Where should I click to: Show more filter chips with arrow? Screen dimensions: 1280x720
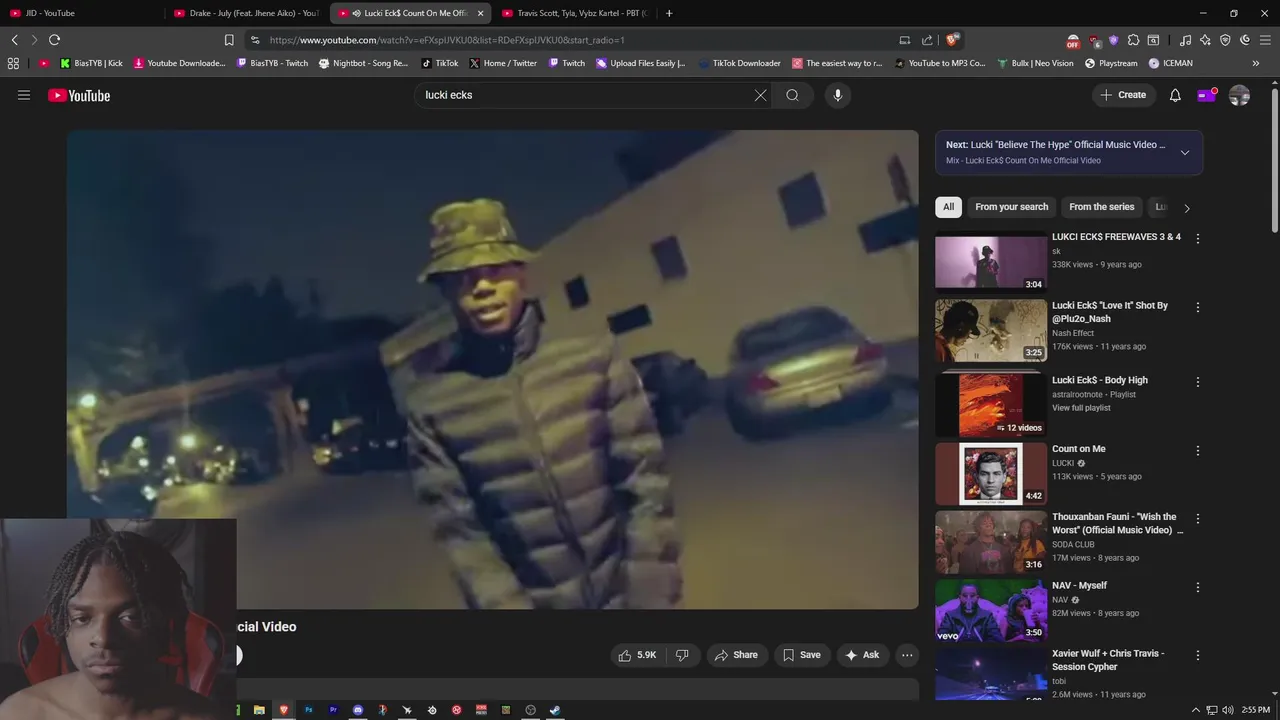(1187, 208)
